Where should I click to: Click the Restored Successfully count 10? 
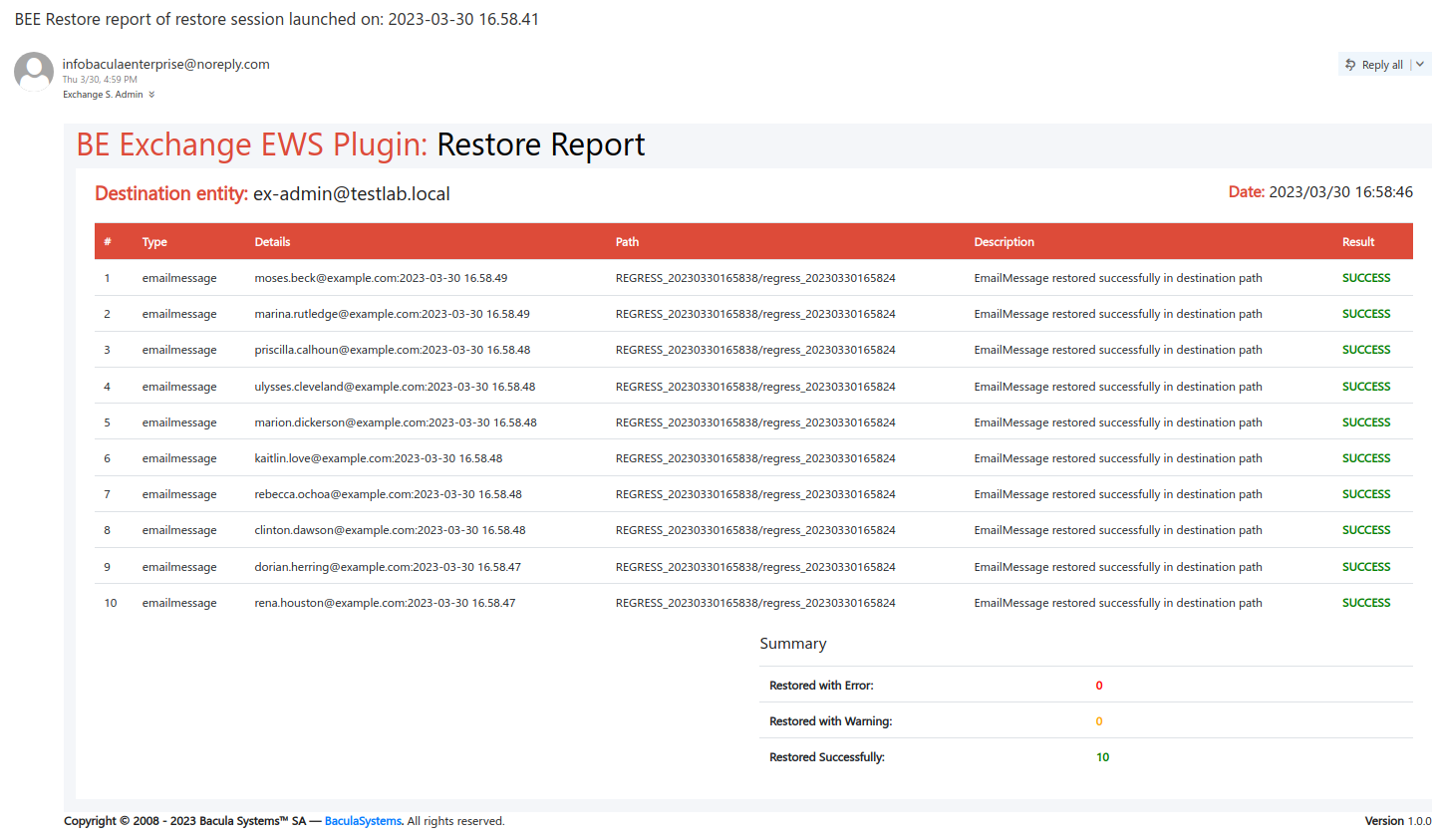pyautogui.click(x=1102, y=757)
